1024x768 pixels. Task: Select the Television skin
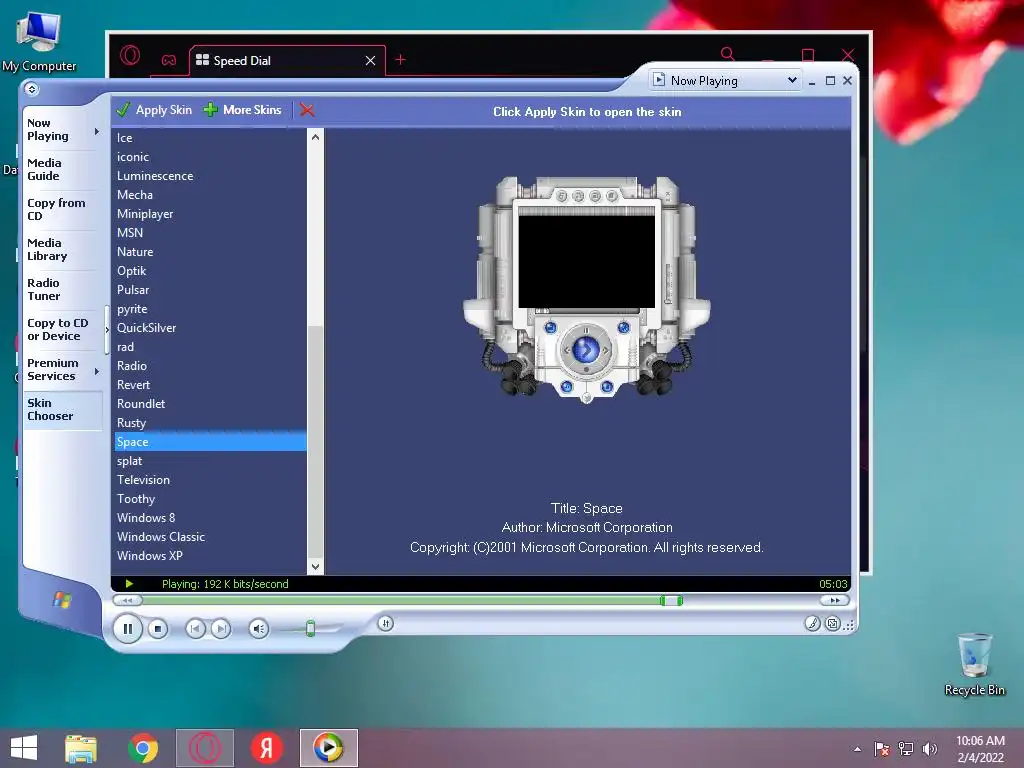click(210, 479)
